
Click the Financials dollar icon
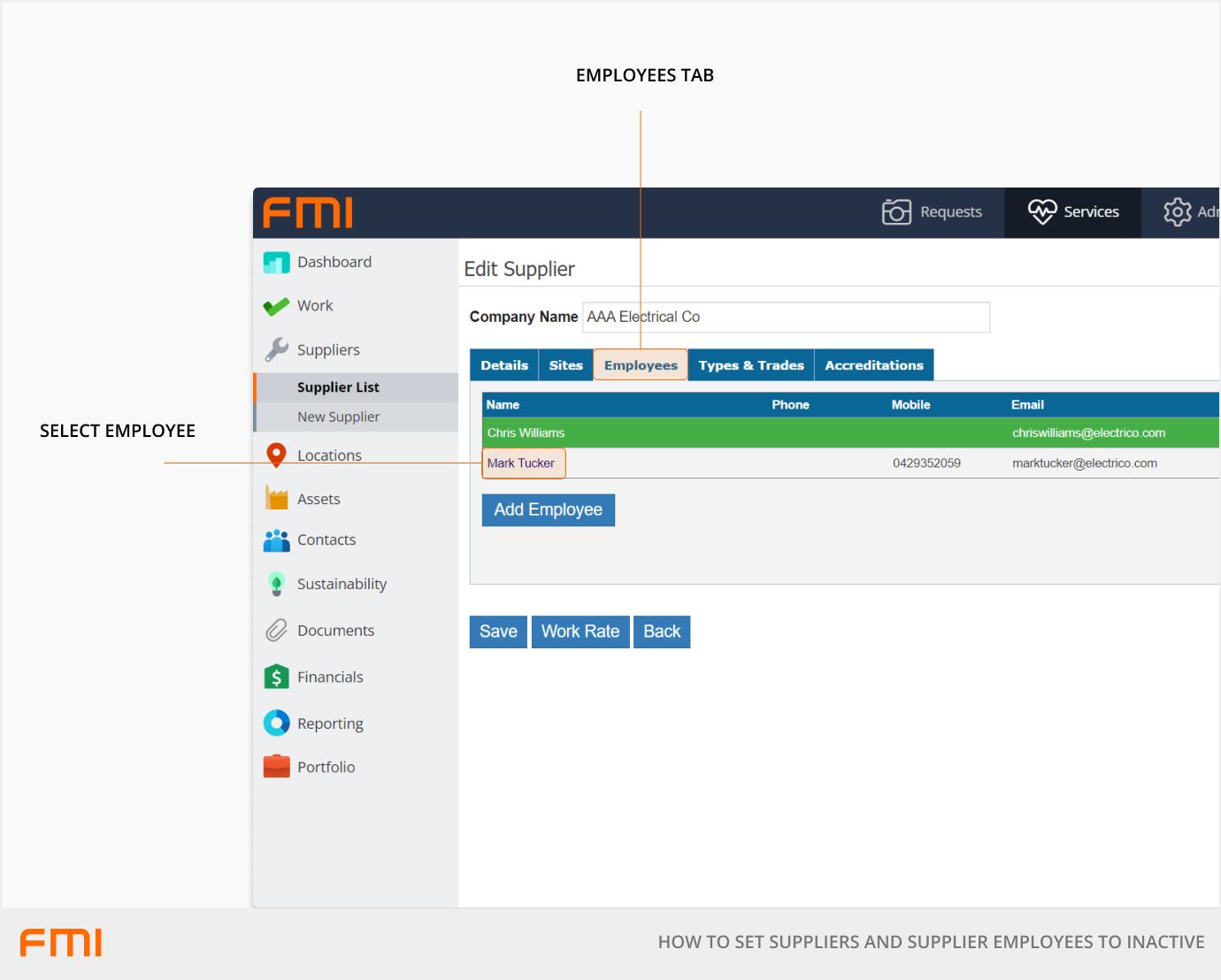tap(276, 678)
